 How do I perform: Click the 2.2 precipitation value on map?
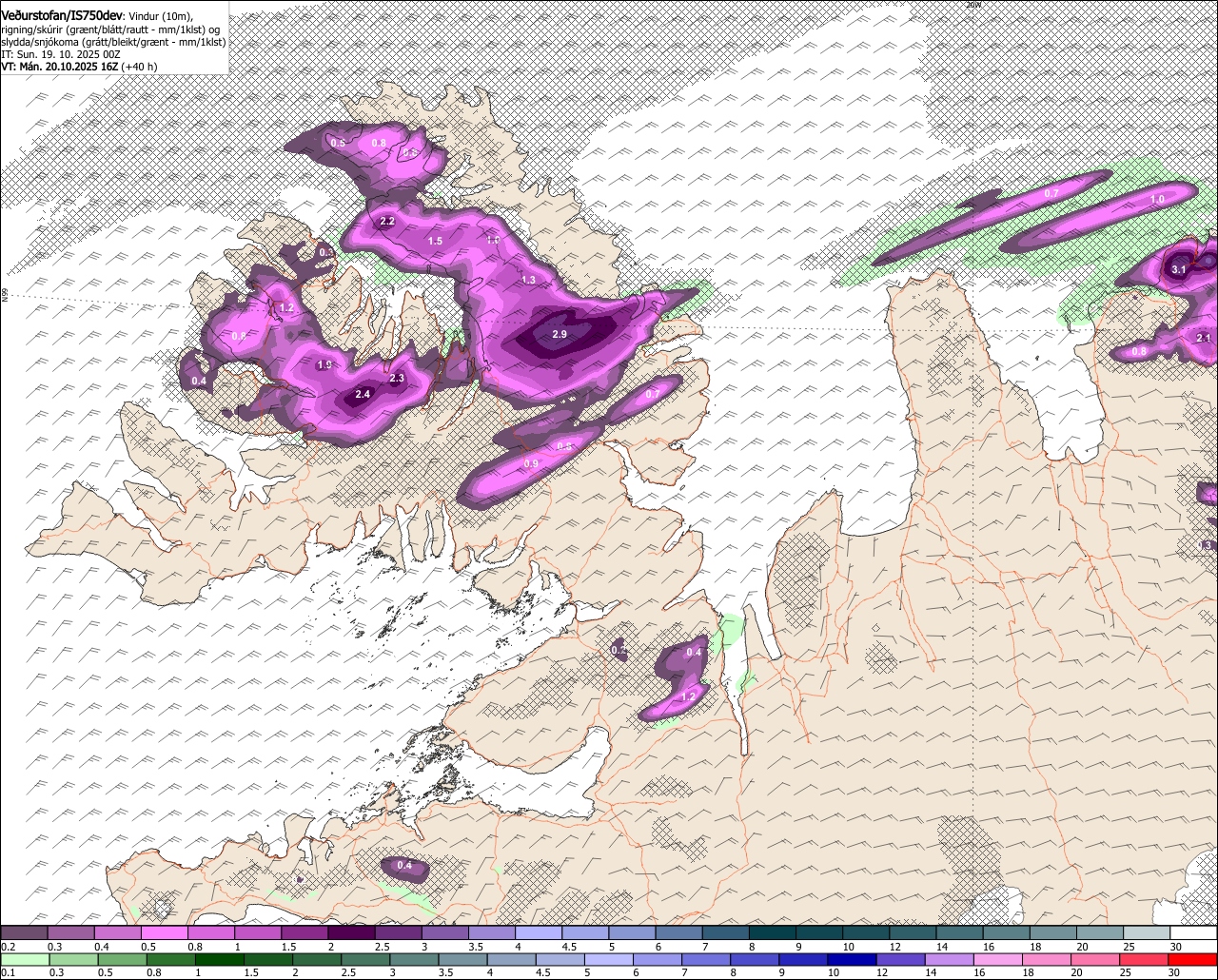coord(387,222)
